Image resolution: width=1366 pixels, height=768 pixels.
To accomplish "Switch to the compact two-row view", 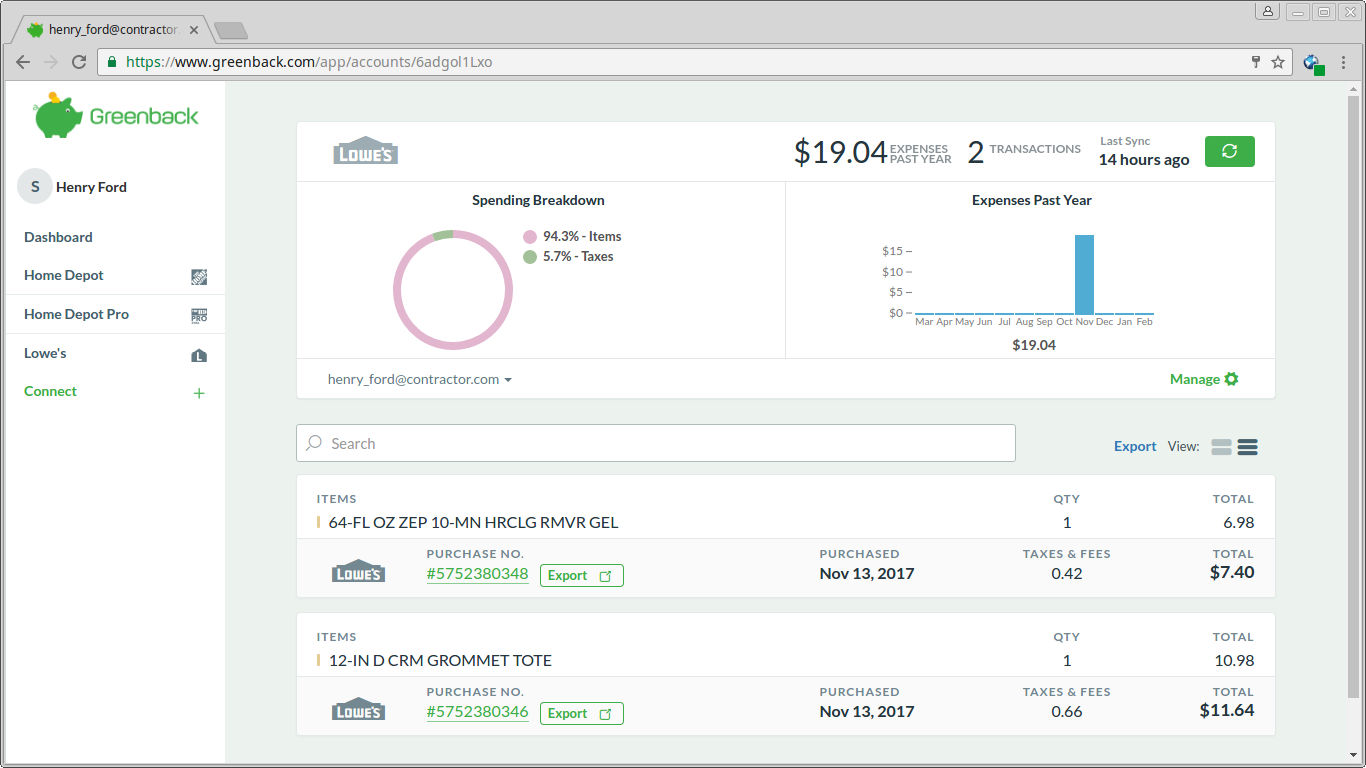I will (1221, 447).
